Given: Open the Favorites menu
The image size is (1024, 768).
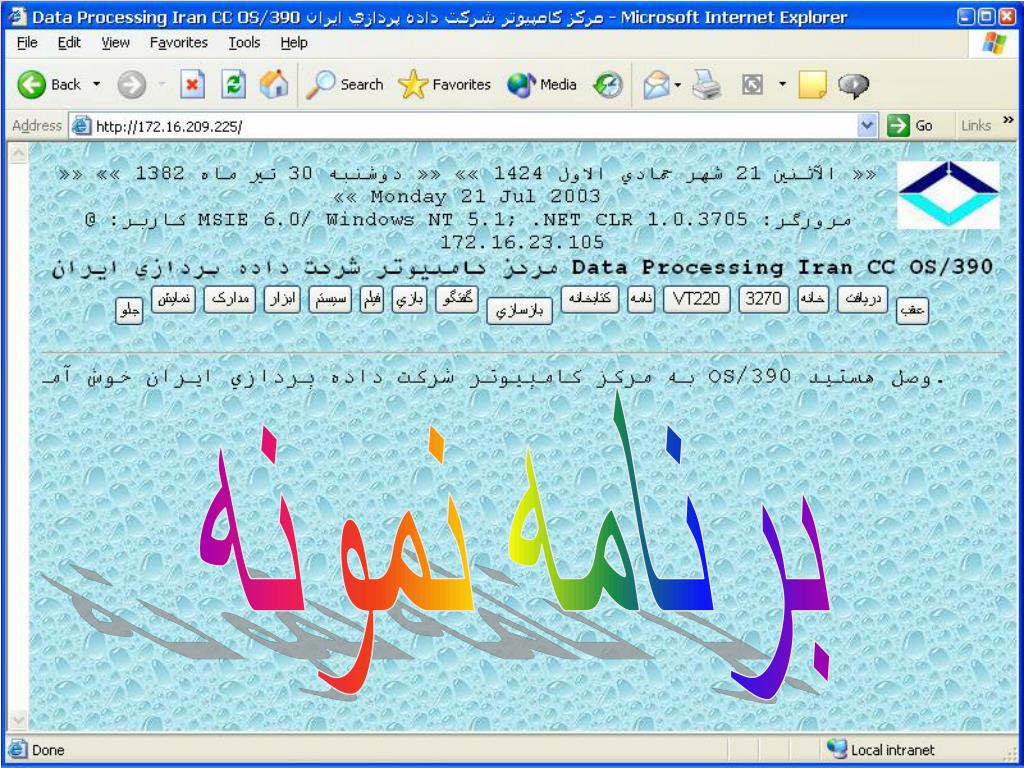Looking at the screenshot, I should tap(178, 43).
